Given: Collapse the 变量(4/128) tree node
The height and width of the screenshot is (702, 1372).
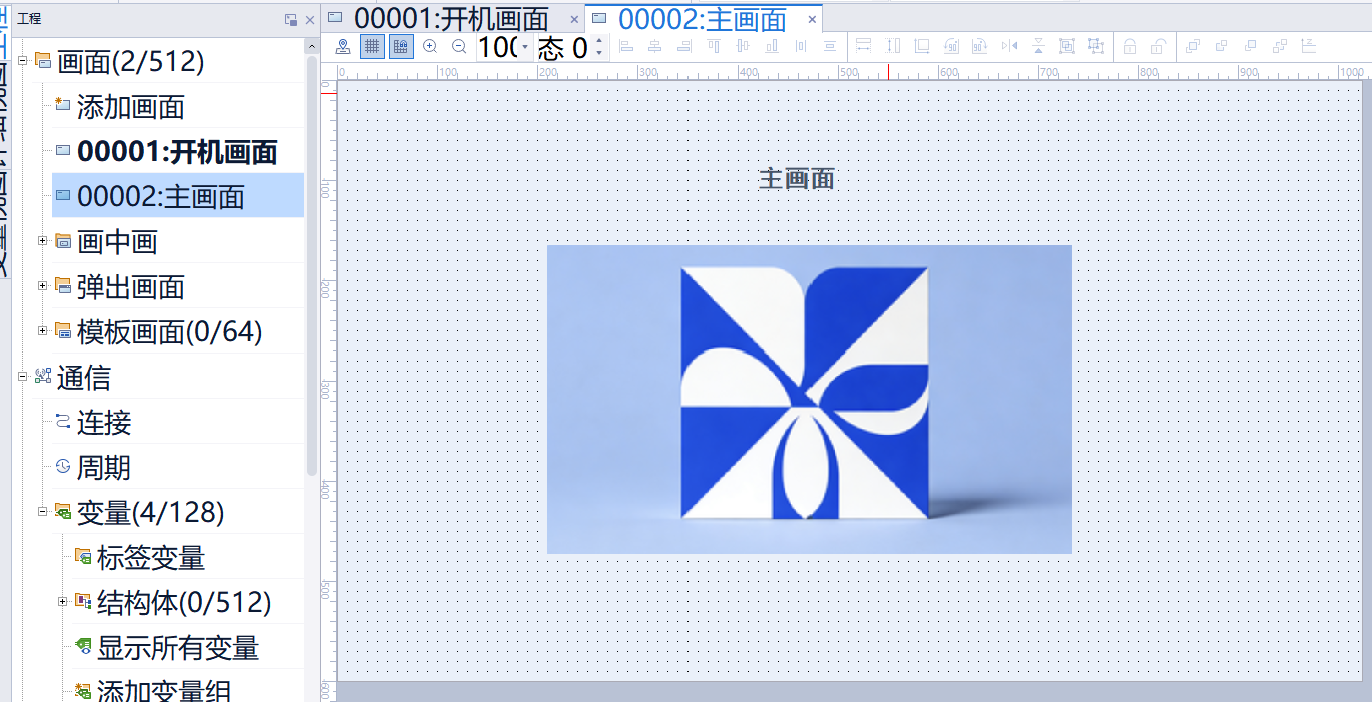Looking at the screenshot, I should tap(42, 512).
